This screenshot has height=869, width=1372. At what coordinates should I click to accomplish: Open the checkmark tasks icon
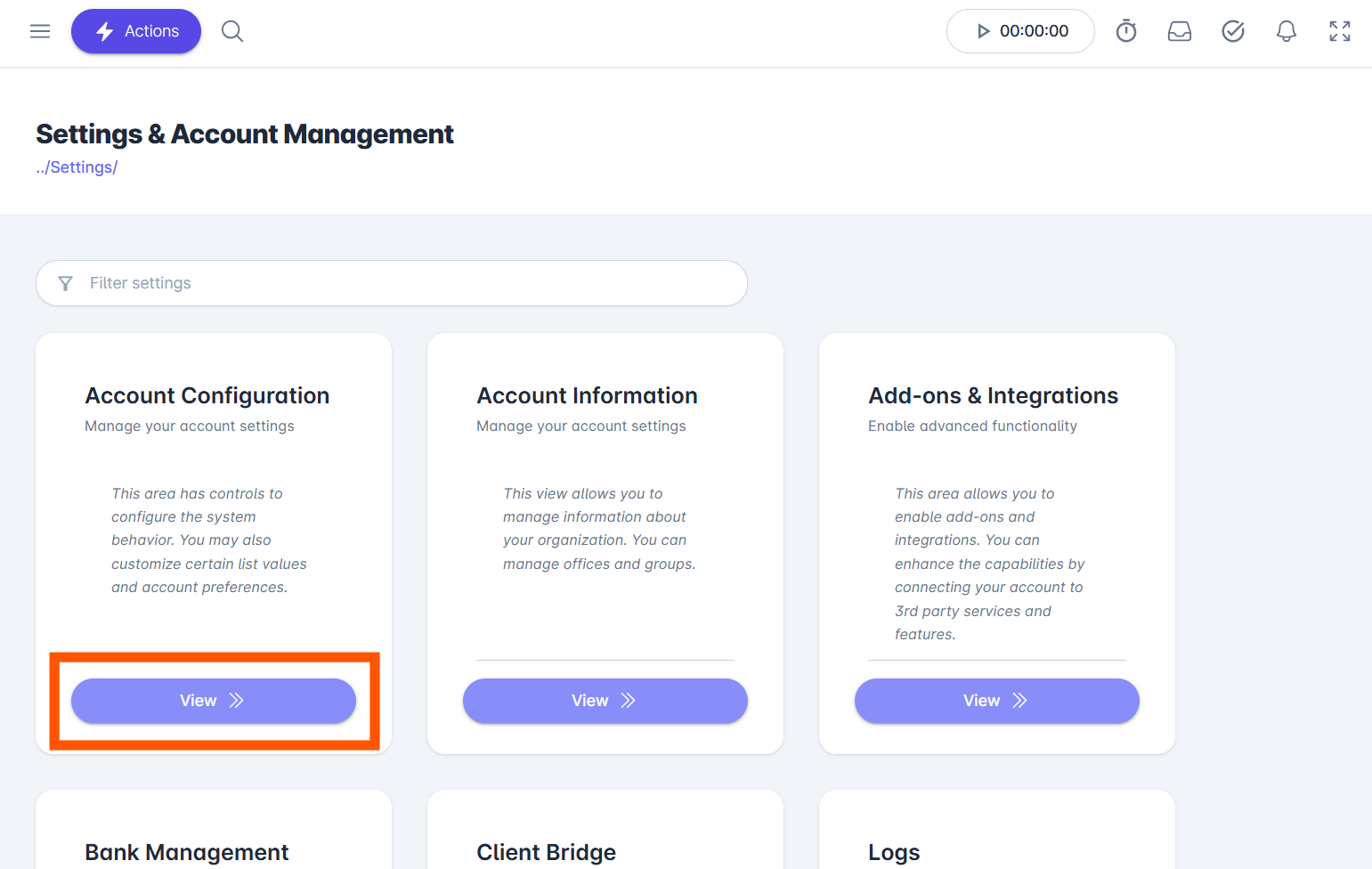pos(1233,31)
